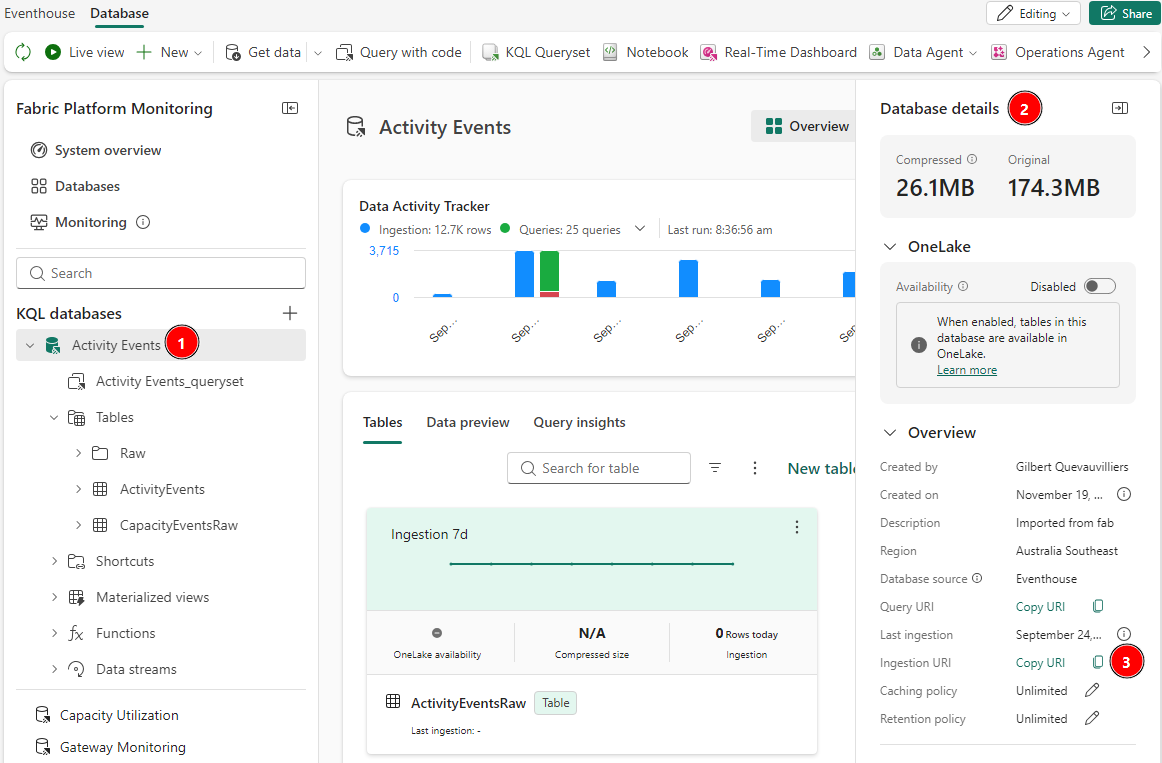Expand the CapacityEventsRaw table

[x=78, y=525]
